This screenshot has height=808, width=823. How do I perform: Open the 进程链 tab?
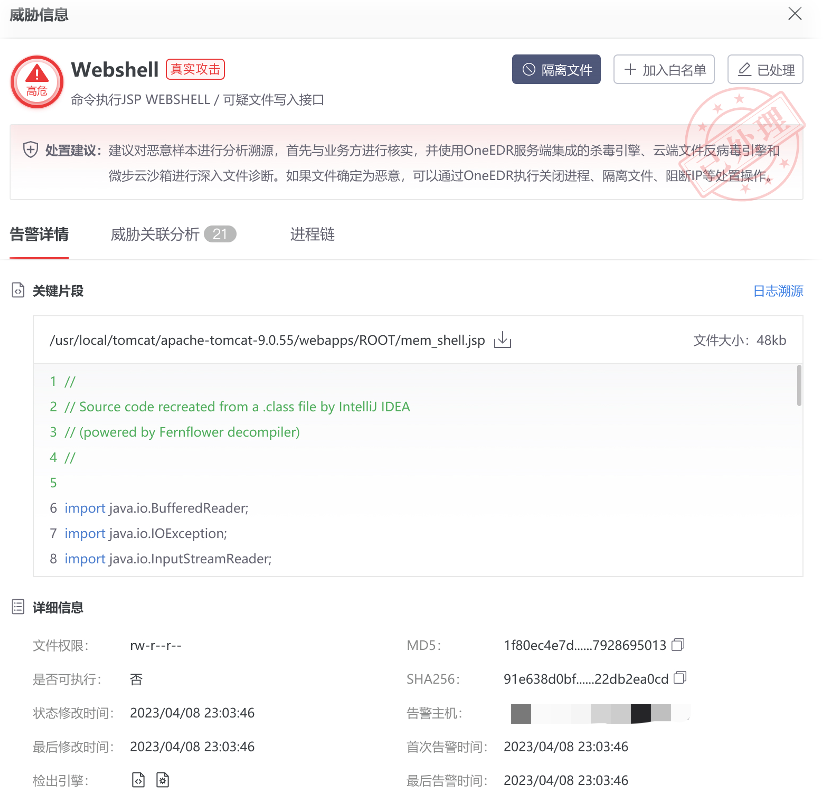(x=312, y=235)
